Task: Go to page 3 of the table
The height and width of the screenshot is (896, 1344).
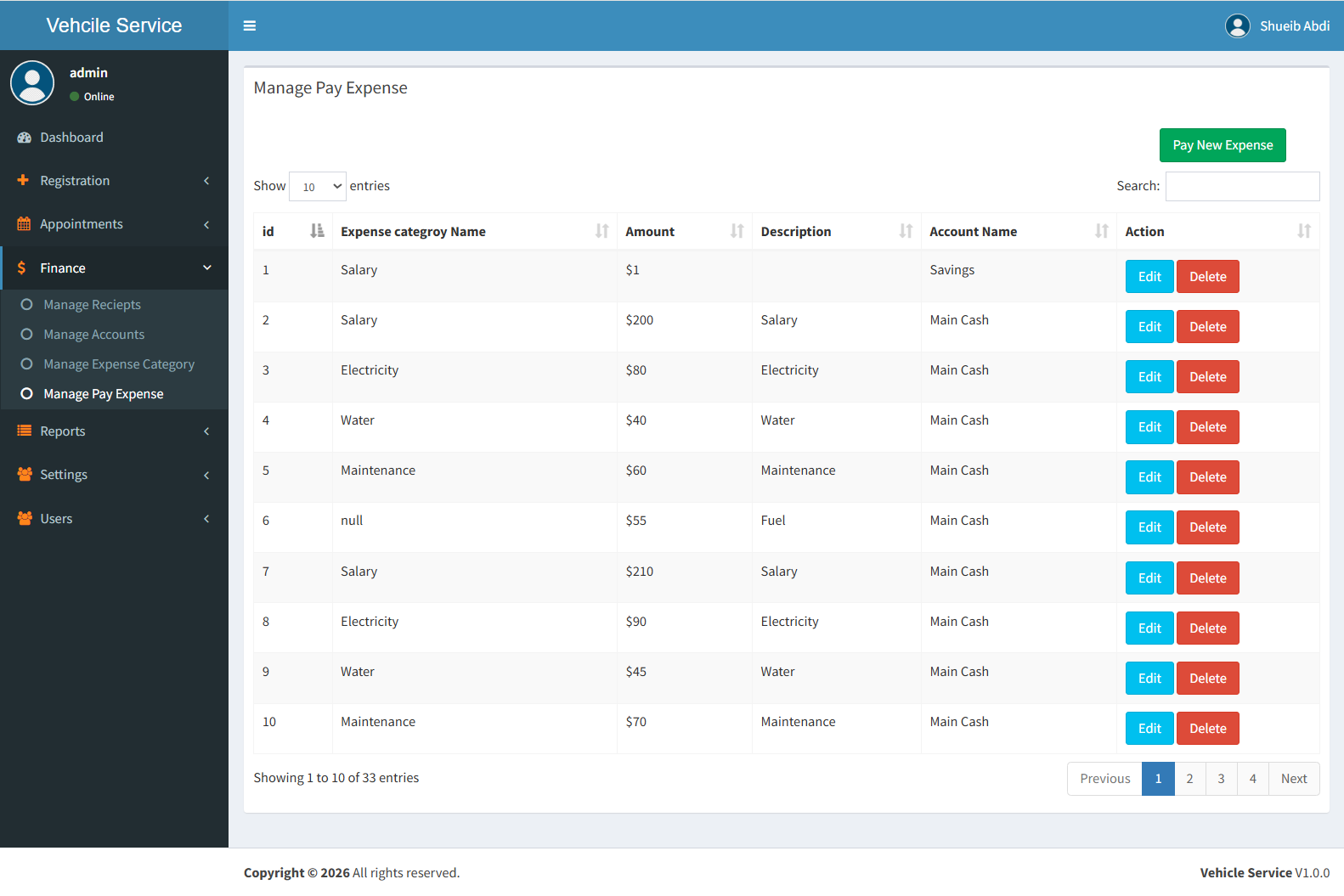Action: 1221,779
